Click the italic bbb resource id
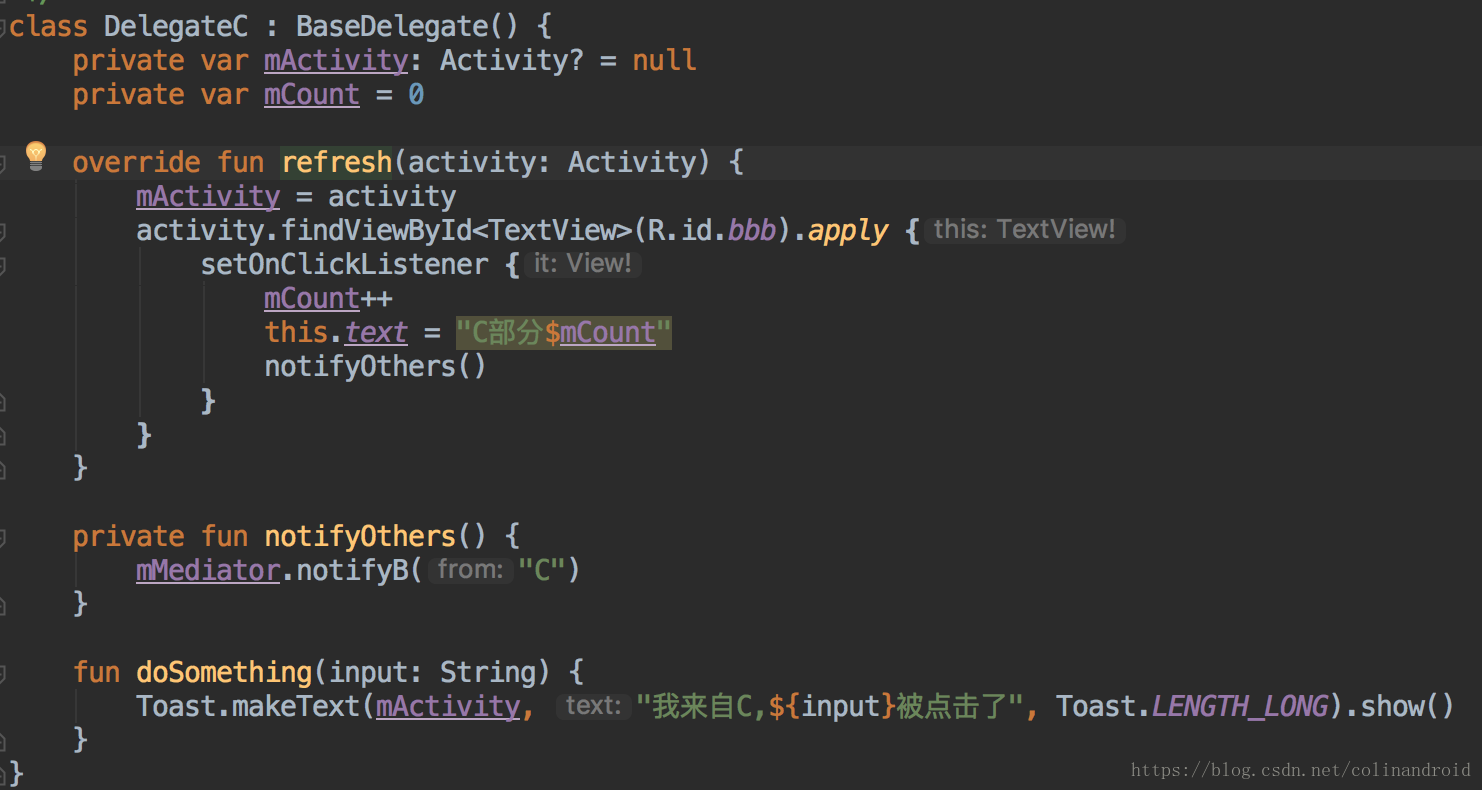This screenshot has width=1482, height=790. [x=752, y=231]
